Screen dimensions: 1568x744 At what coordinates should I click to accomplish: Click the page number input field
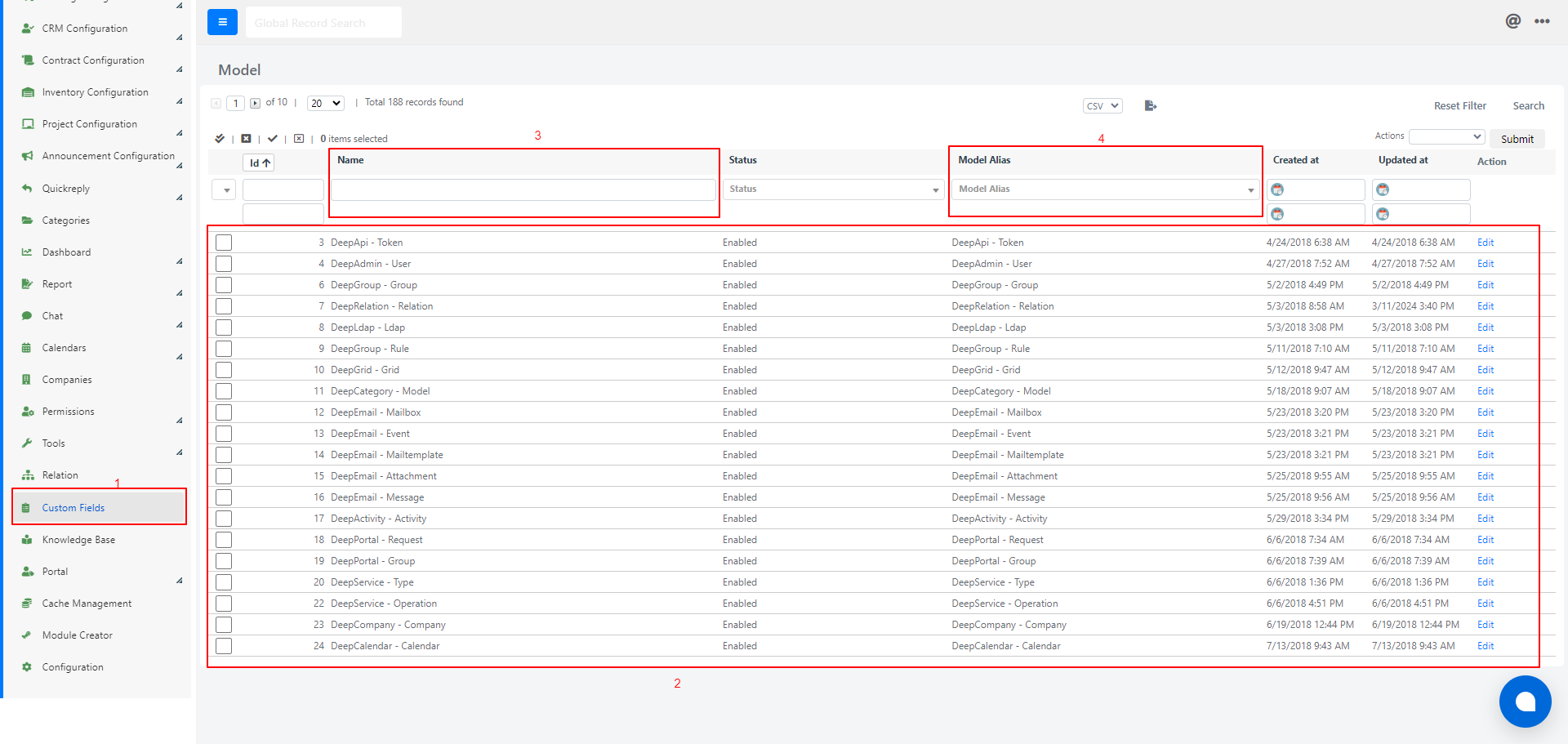[235, 103]
